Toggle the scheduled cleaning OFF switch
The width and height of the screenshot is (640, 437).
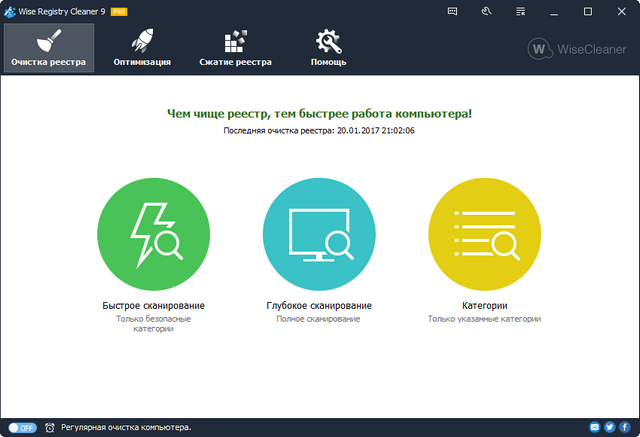pos(22,428)
